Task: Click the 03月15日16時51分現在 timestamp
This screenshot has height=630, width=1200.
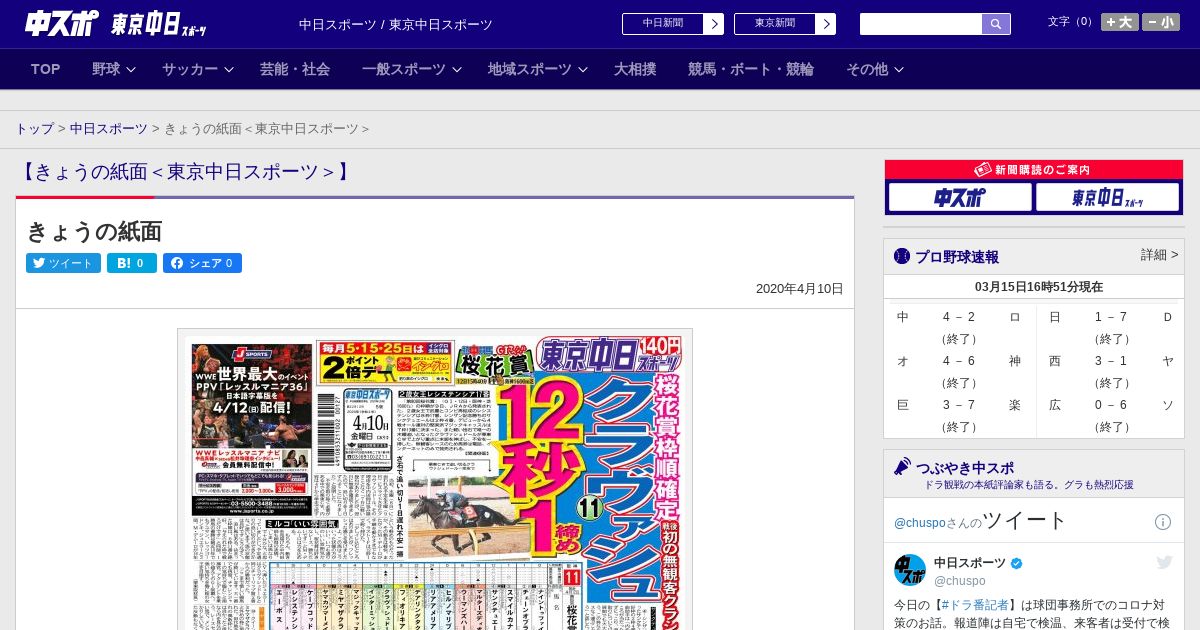Action: tap(1039, 287)
